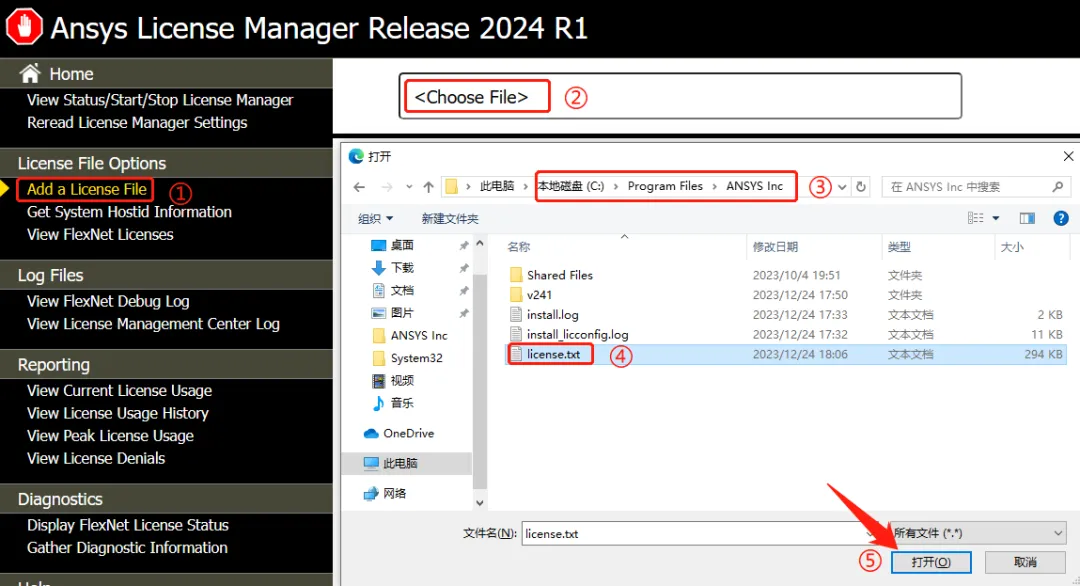
Task: Open View License Management Center Log
Action: click(153, 324)
